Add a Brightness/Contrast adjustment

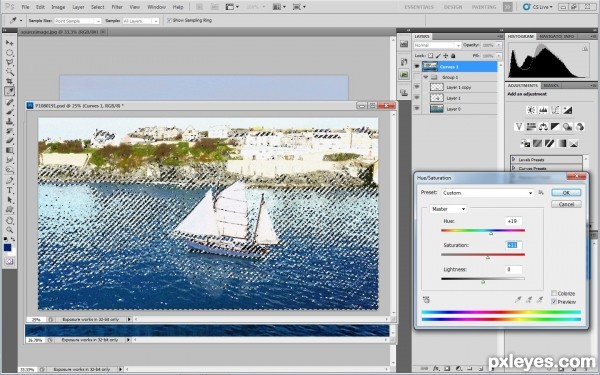point(531,110)
